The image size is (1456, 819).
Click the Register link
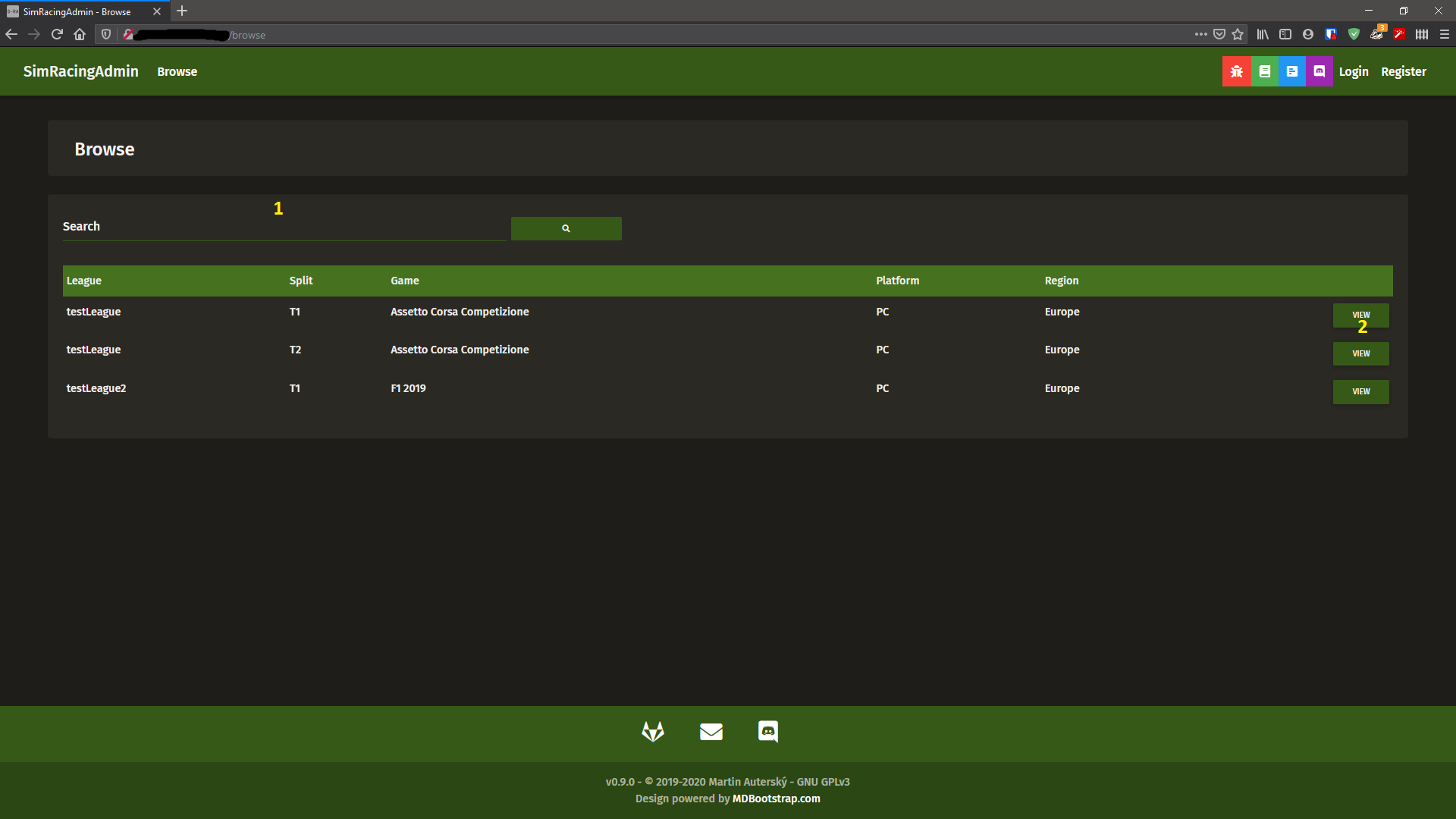[x=1404, y=71]
